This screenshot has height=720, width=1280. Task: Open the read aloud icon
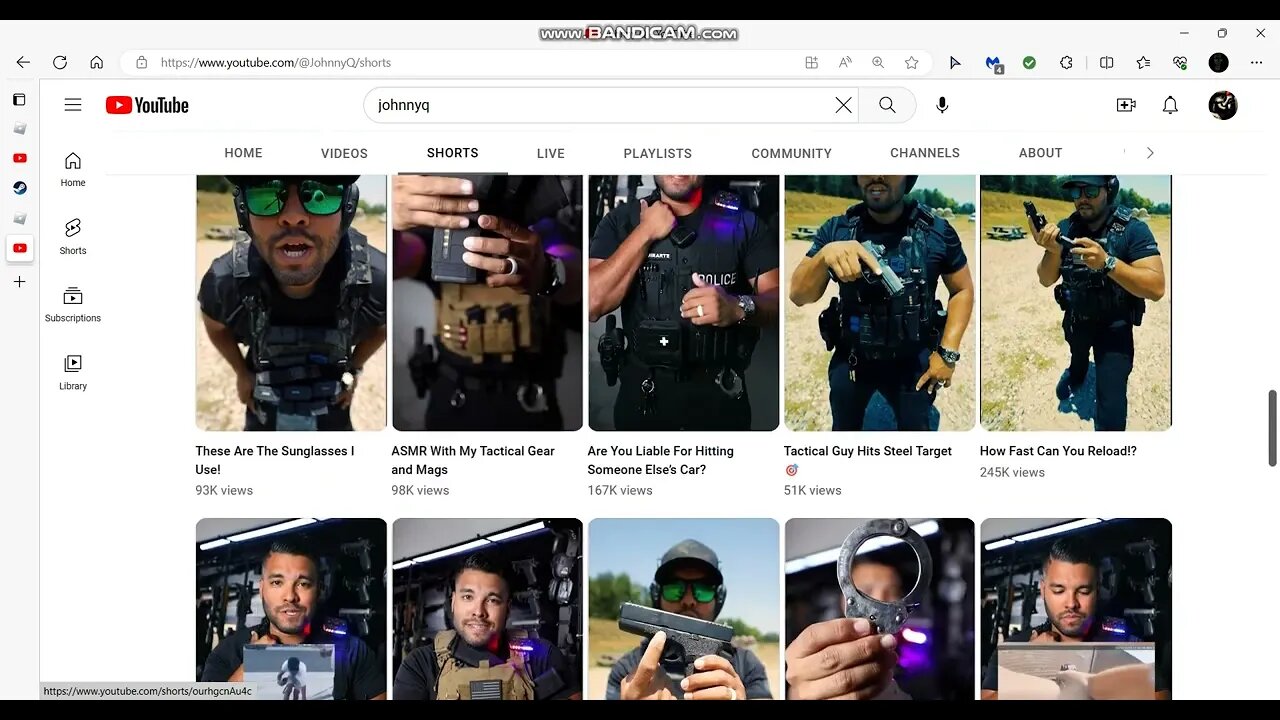845,62
